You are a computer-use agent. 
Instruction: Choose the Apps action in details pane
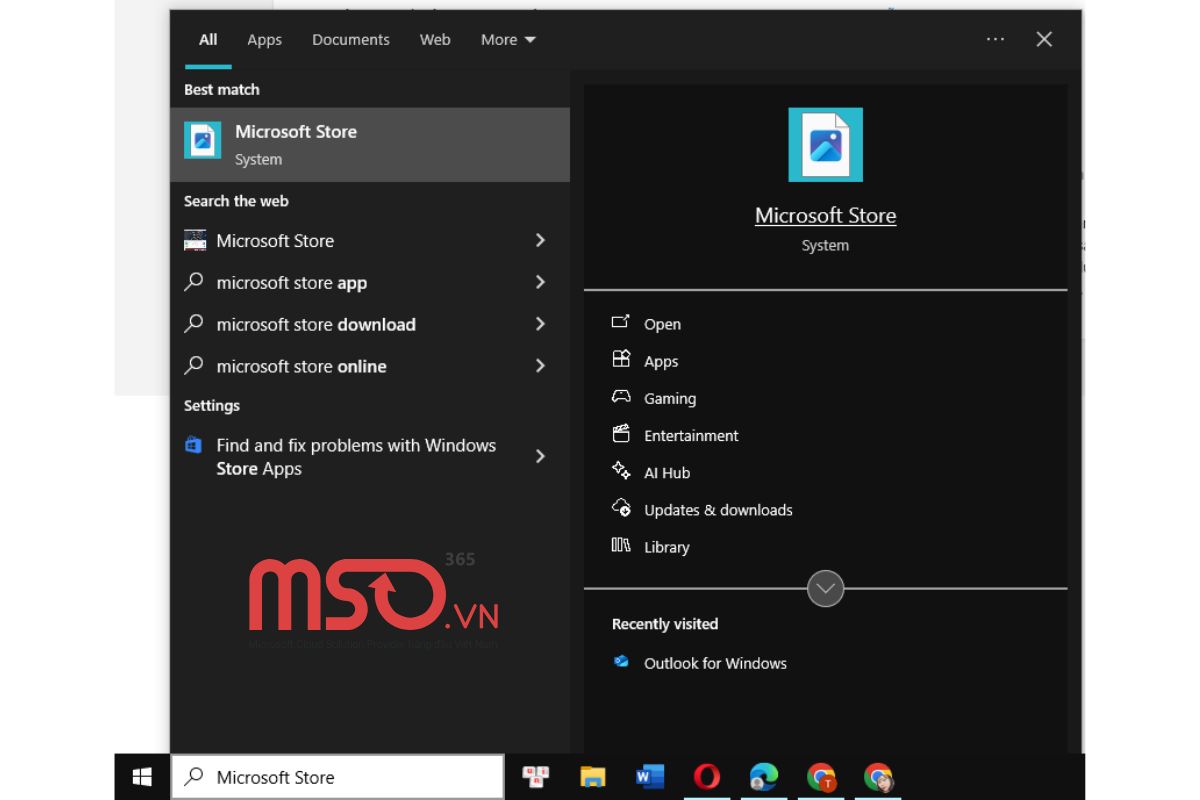661,361
